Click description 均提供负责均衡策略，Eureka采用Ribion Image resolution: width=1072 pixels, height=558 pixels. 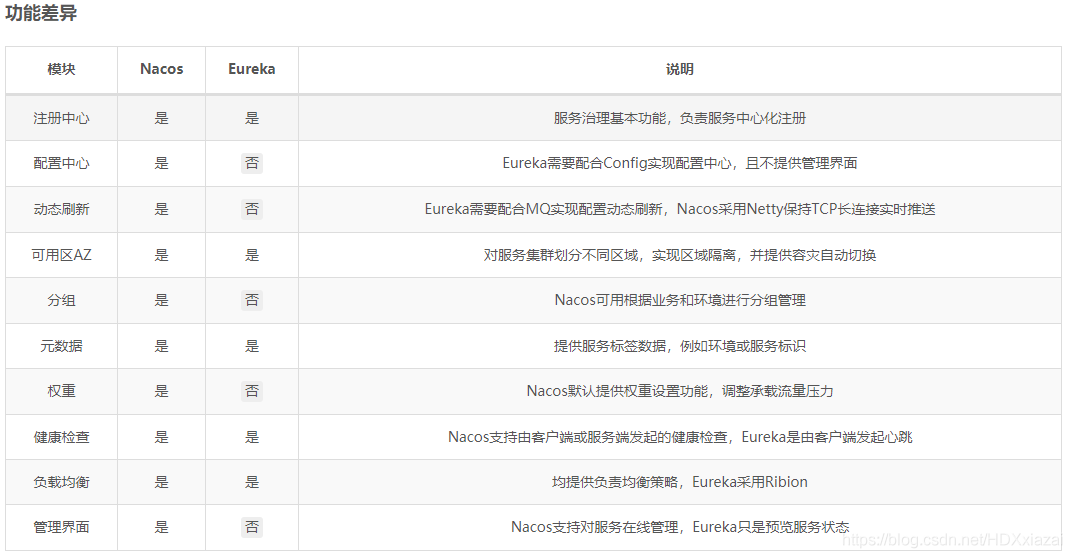pos(680,482)
